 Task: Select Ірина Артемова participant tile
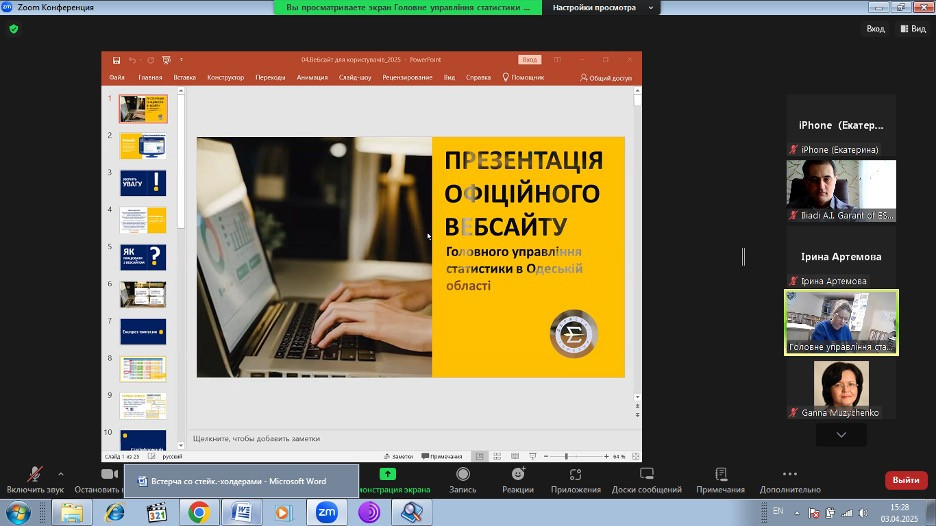point(841,257)
